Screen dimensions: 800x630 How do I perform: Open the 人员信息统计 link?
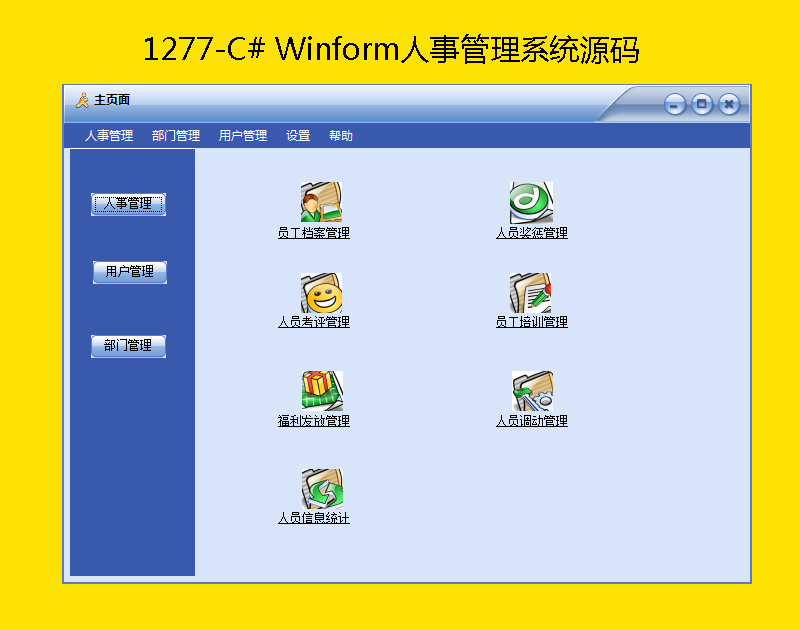coord(314,518)
